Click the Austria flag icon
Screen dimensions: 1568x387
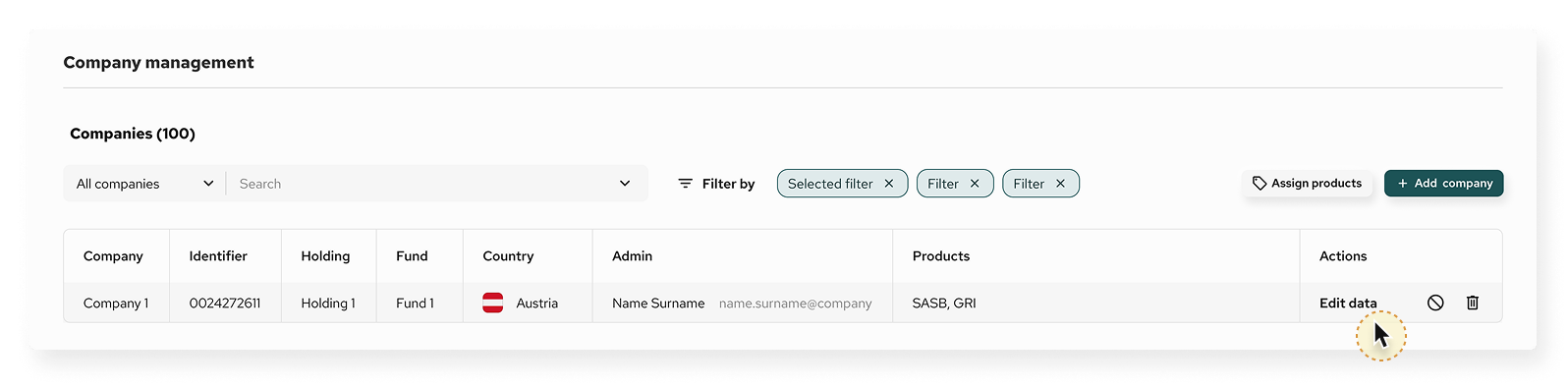[x=493, y=303]
